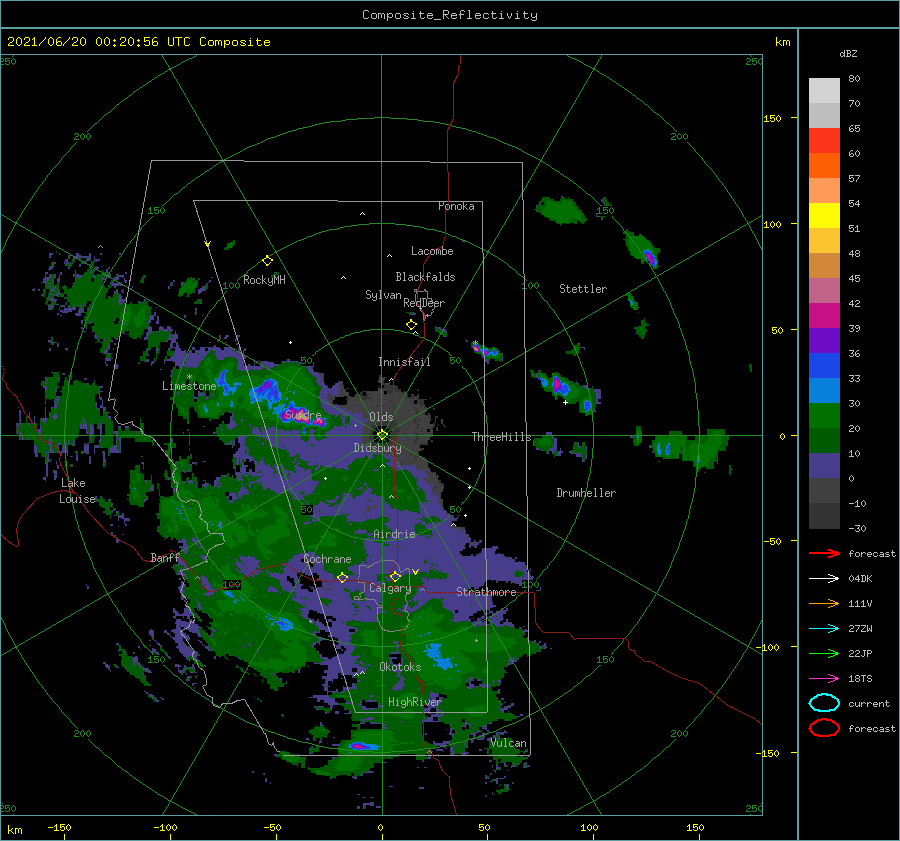Click the Okotoks city label
This screenshot has width=900, height=841.
(x=400, y=667)
